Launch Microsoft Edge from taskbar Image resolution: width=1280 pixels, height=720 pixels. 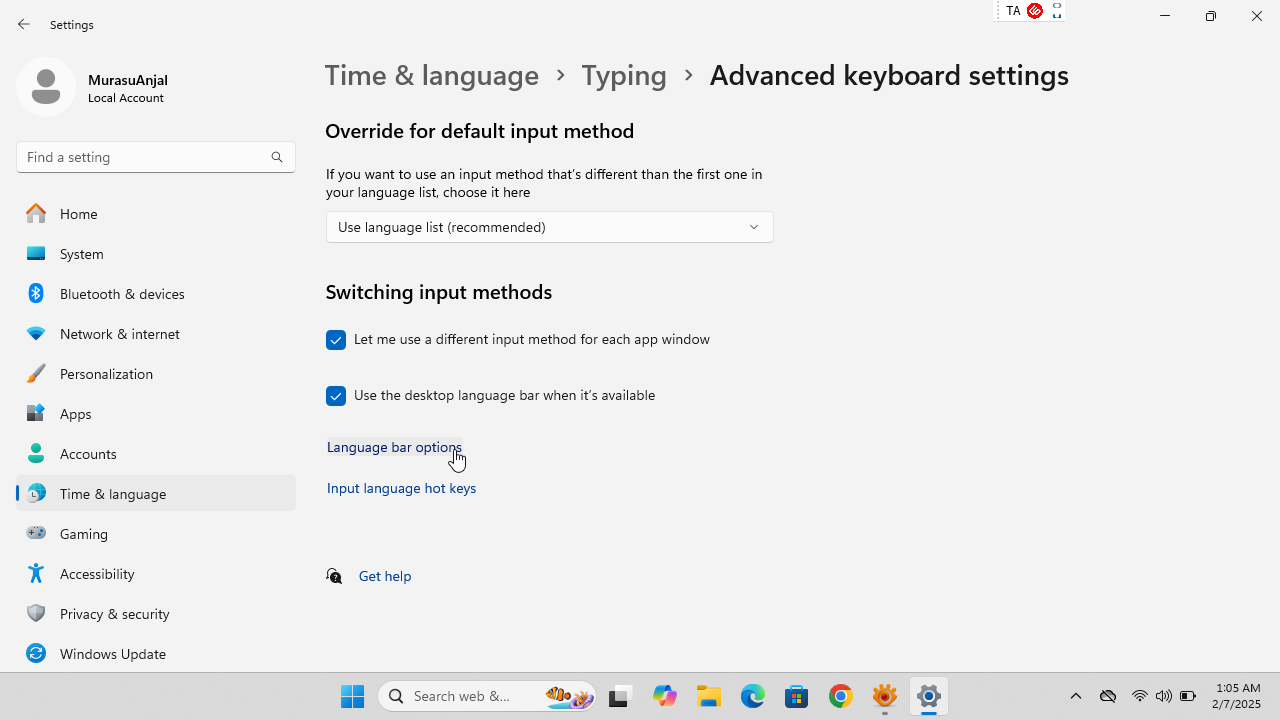[752, 696]
